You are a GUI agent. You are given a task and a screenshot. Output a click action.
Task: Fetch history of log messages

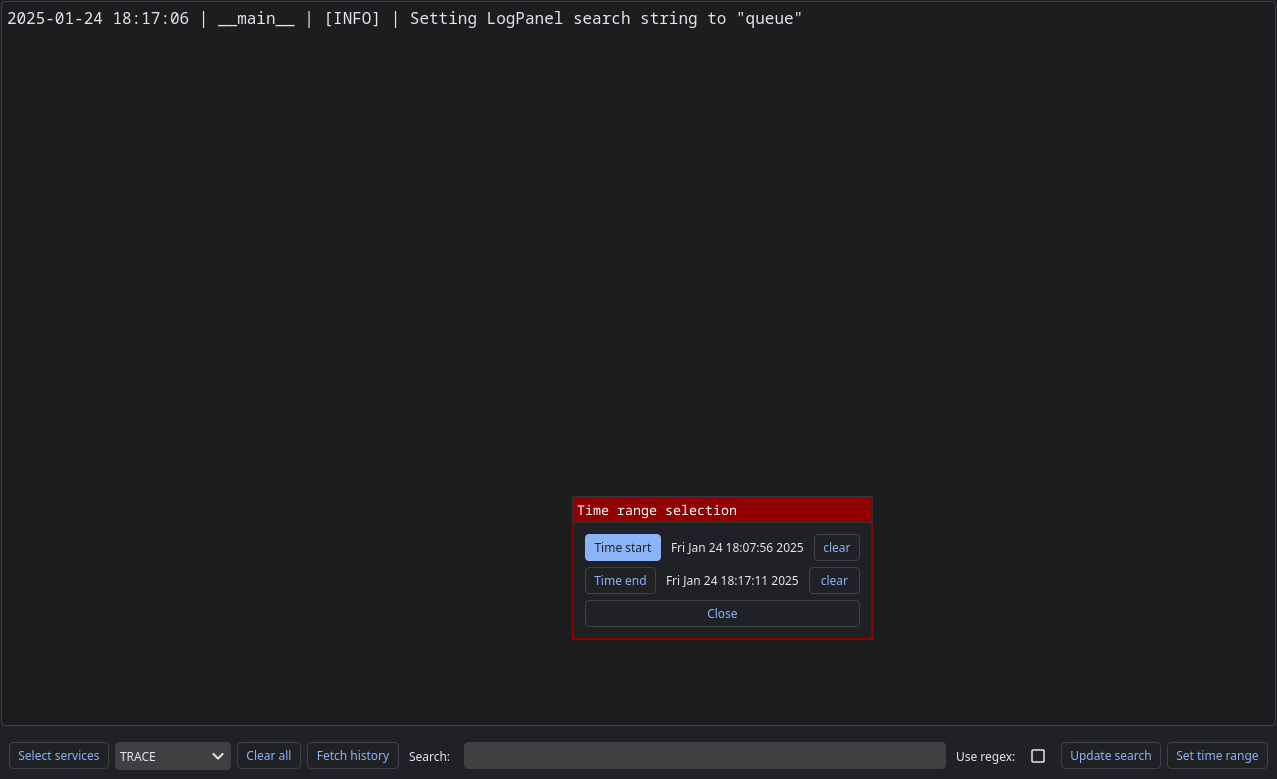point(352,755)
